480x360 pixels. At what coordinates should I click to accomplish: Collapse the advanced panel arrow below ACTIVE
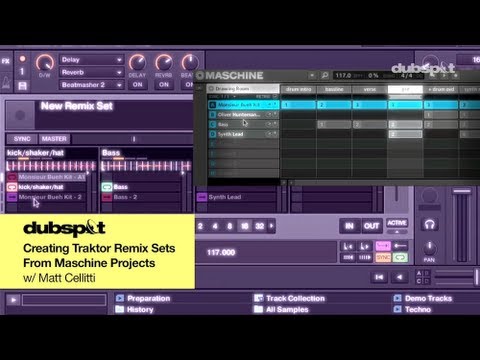pyautogui.click(x=397, y=232)
